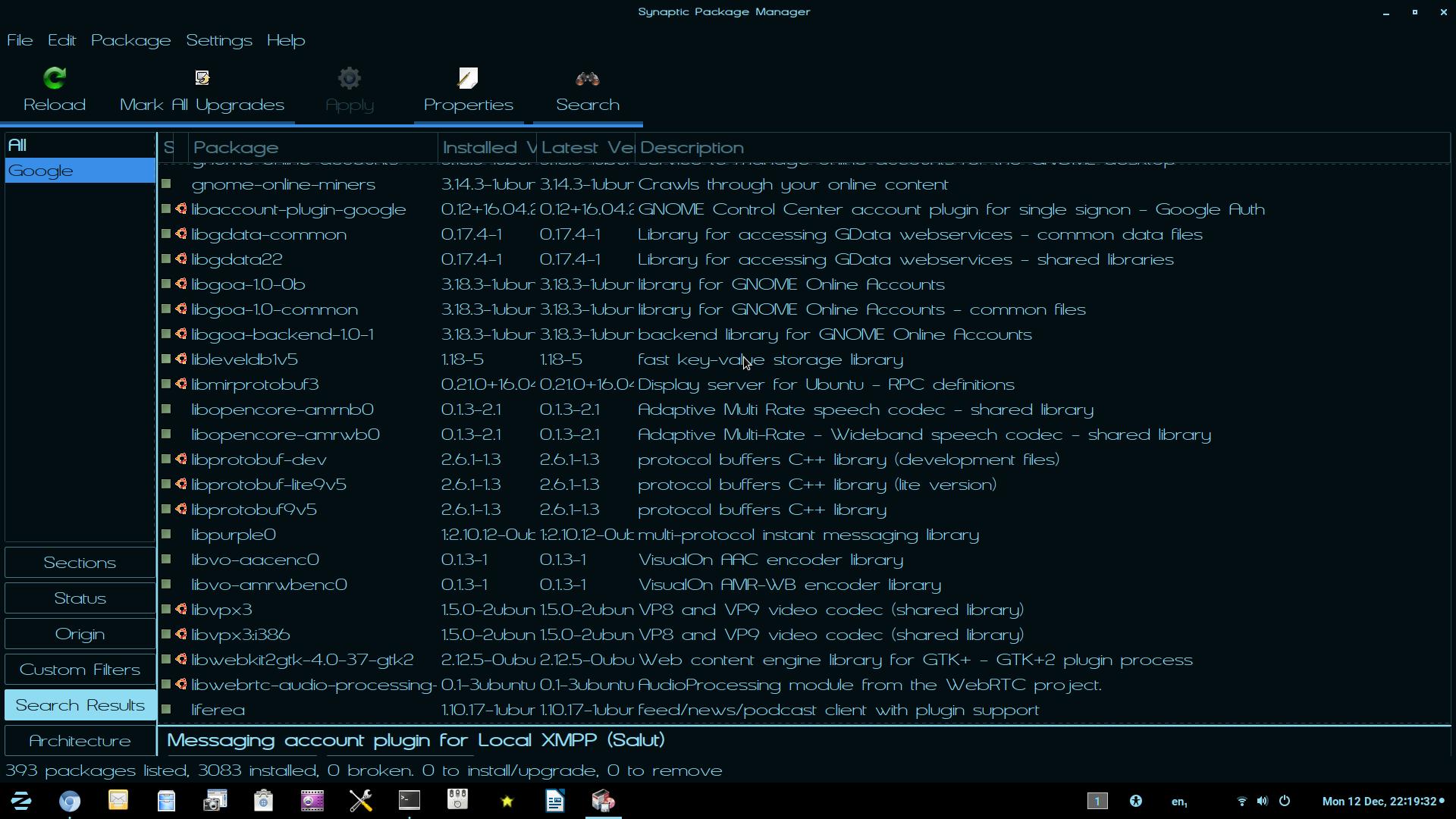
Task: Toggle status box of libpurple0 package
Action: click(166, 535)
